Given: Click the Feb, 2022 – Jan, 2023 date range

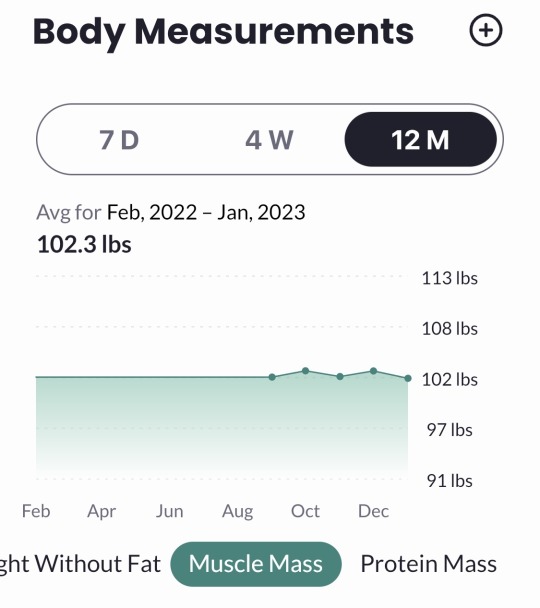Looking at the screenshot, I should click(206, 212).
